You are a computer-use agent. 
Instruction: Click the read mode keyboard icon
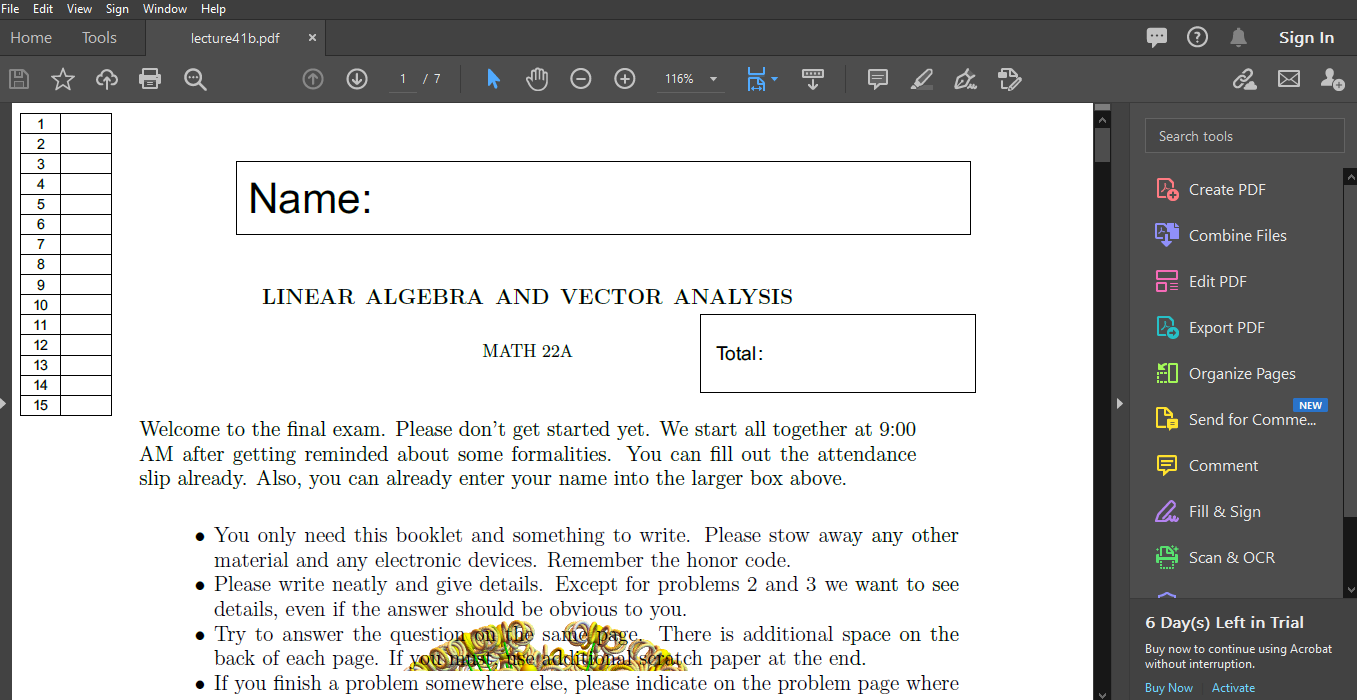coord(813,79)
